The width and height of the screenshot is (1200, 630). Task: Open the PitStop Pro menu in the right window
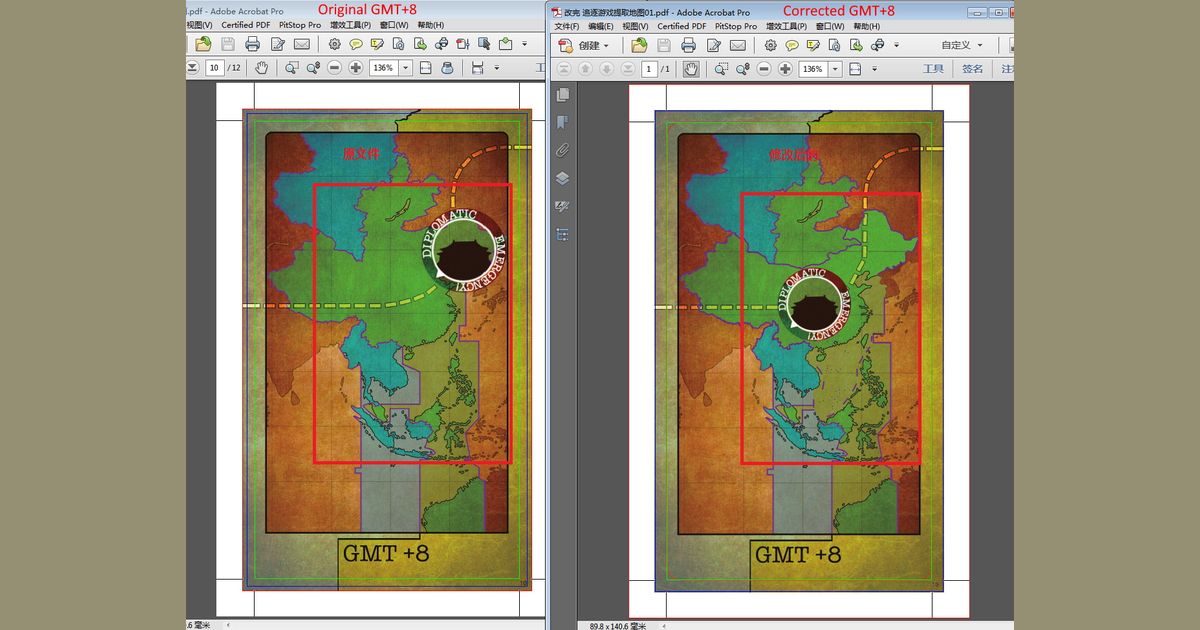pyautogui.click(x=735, y=26)
